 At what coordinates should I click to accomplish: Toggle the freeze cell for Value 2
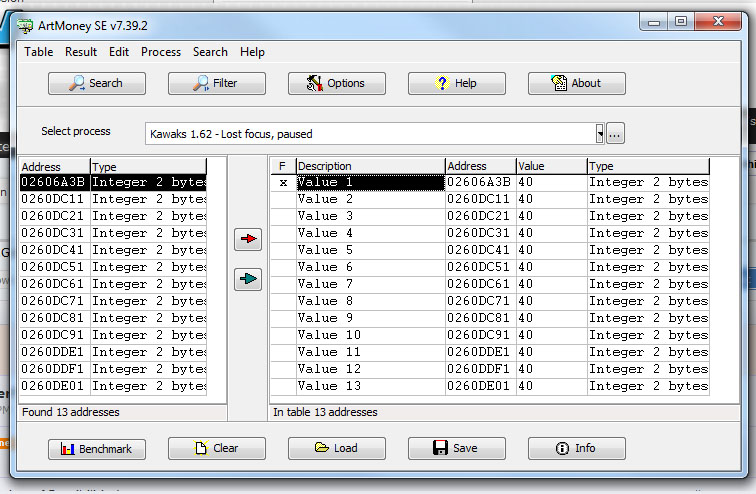click(x=283, y=200)
